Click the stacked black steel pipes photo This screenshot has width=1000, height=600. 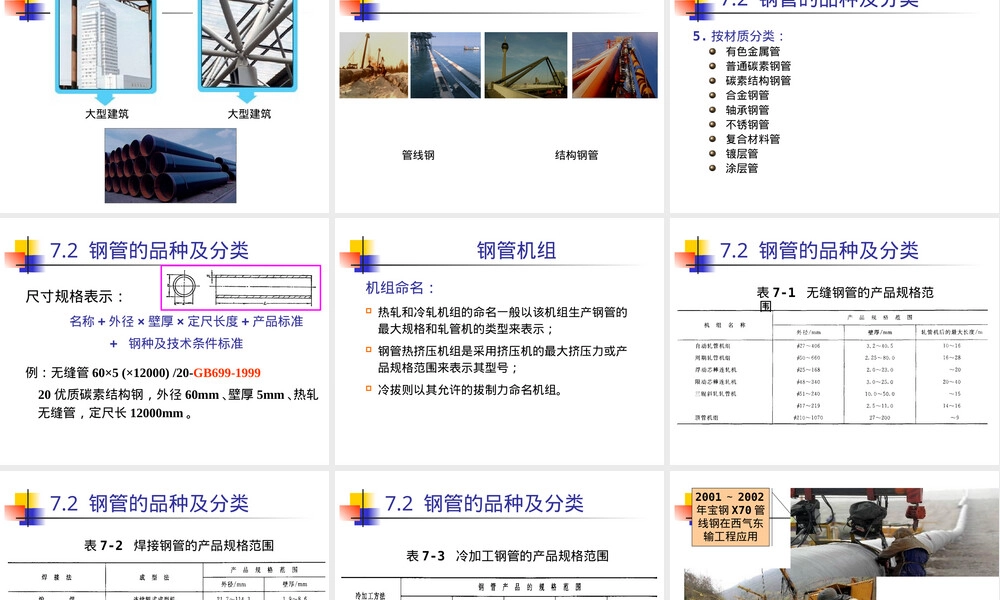170,166
